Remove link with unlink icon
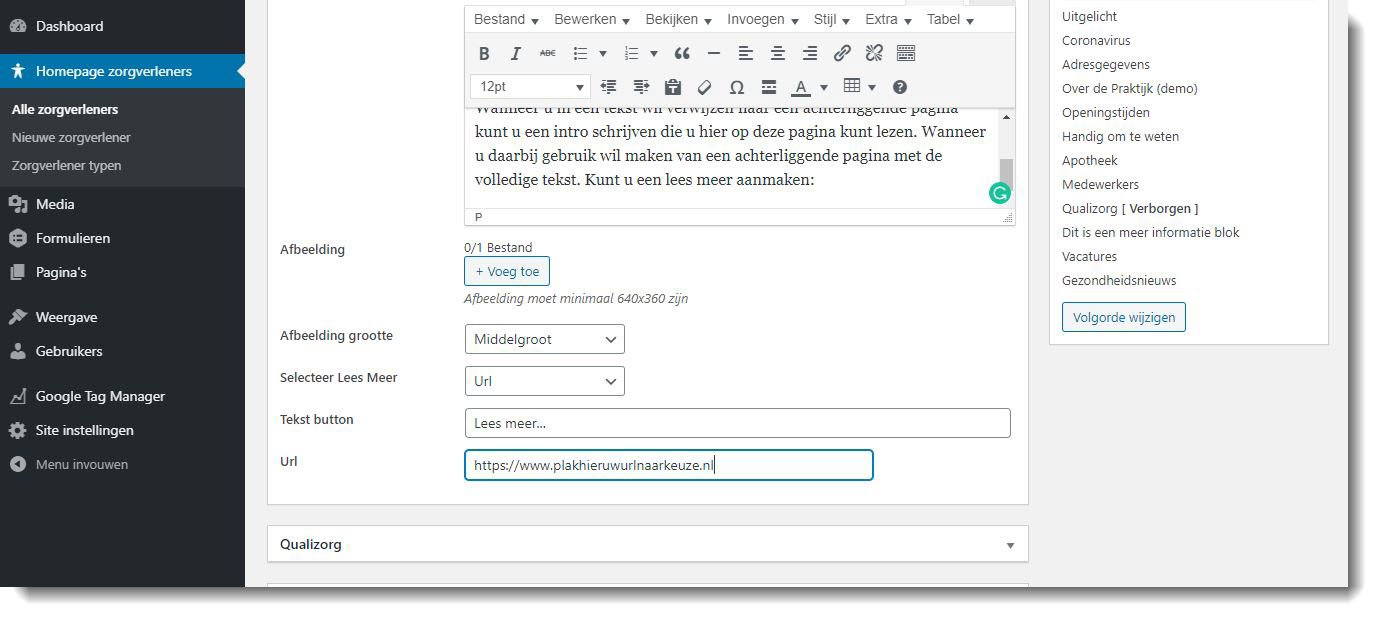1378x617 pixels. (874, 53)
